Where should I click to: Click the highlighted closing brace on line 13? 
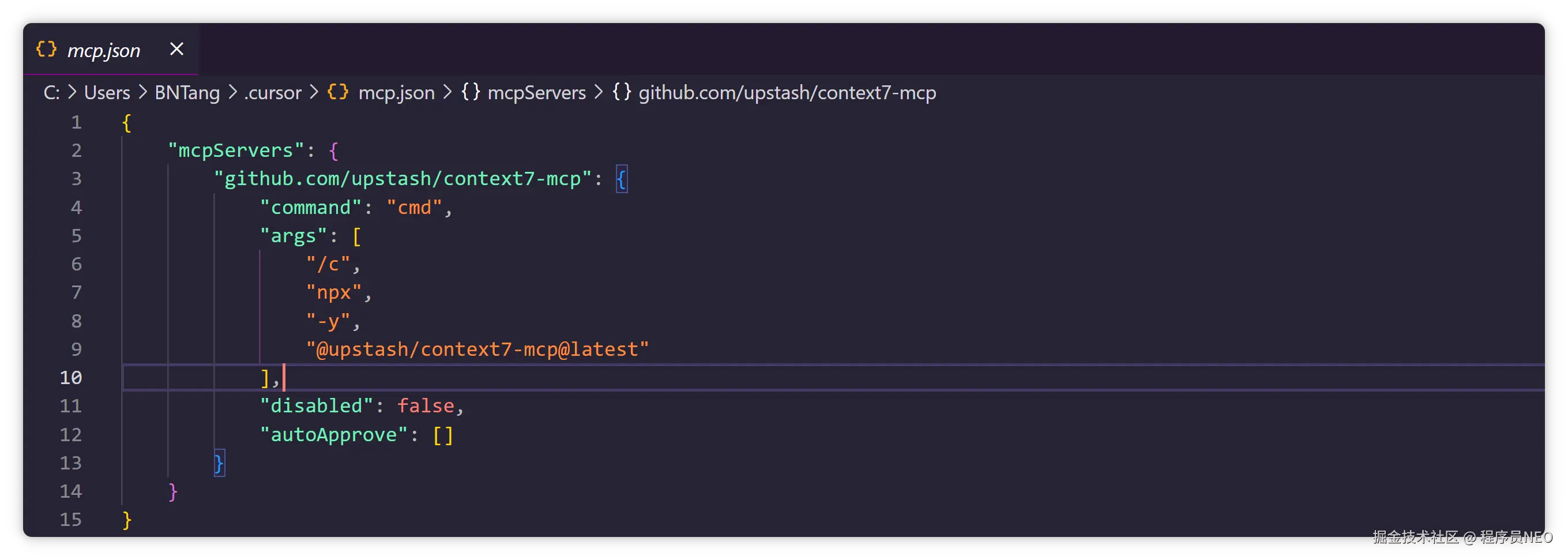pyautogui.click(x=219, y=463)
